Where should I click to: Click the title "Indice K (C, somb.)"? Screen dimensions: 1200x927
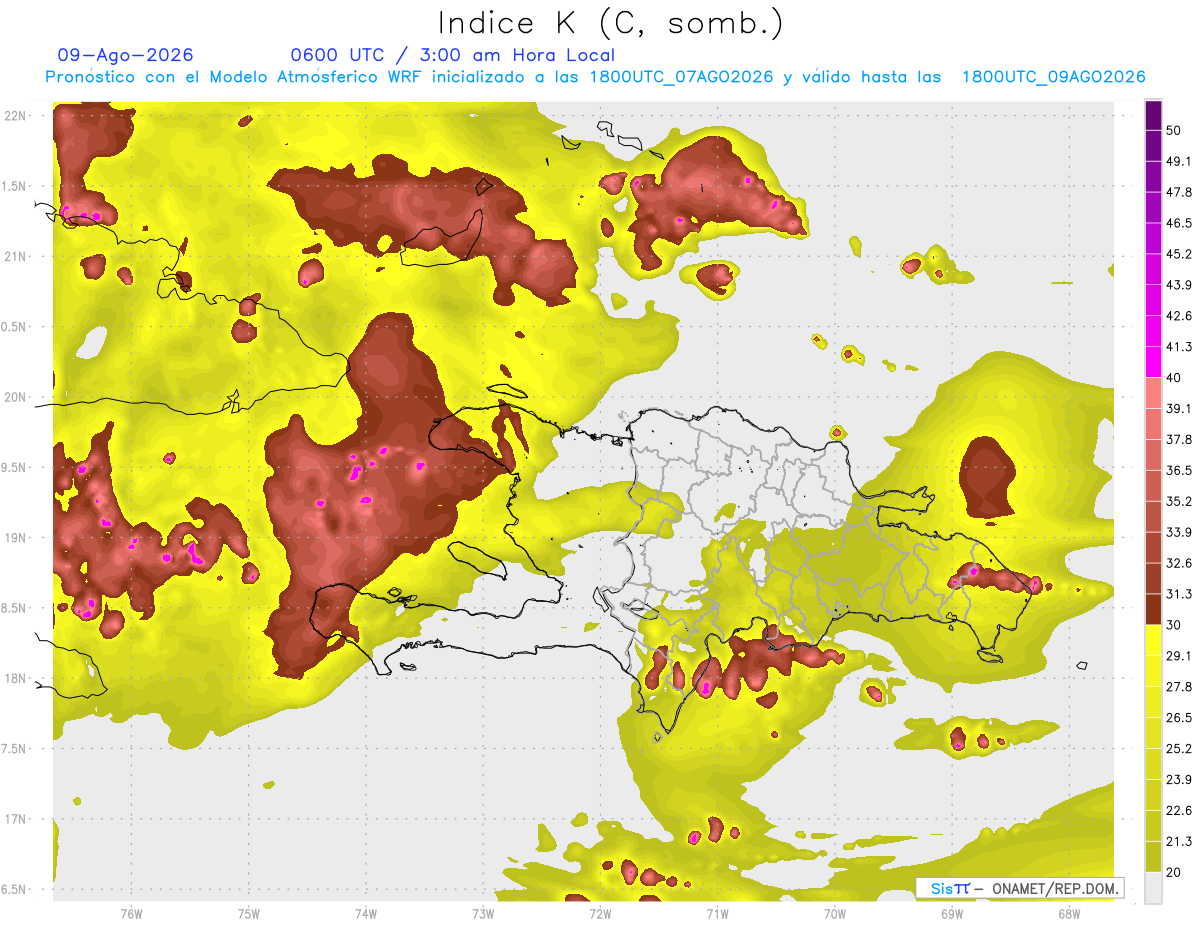tap(611, 23)
